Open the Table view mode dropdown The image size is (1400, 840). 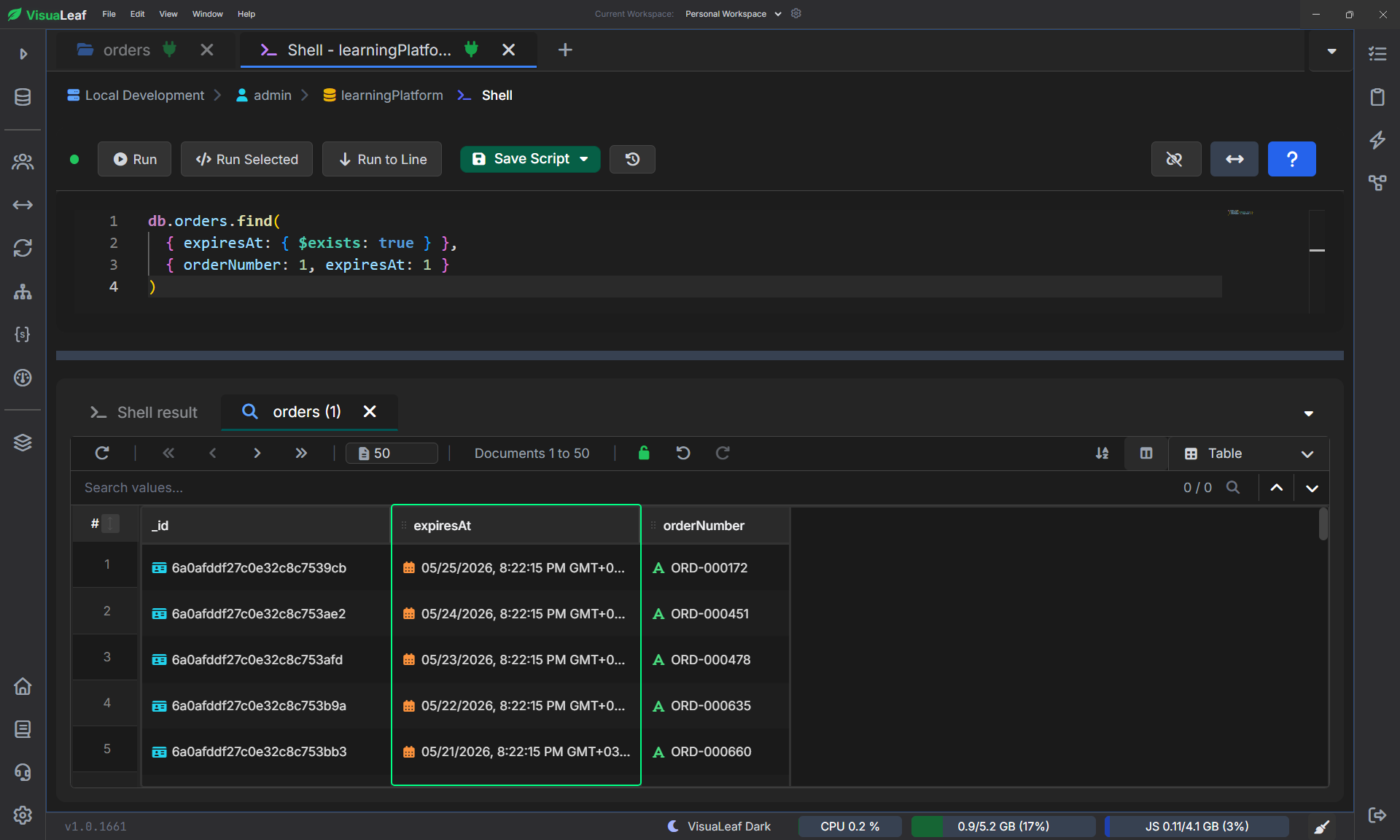(1248, 454)
